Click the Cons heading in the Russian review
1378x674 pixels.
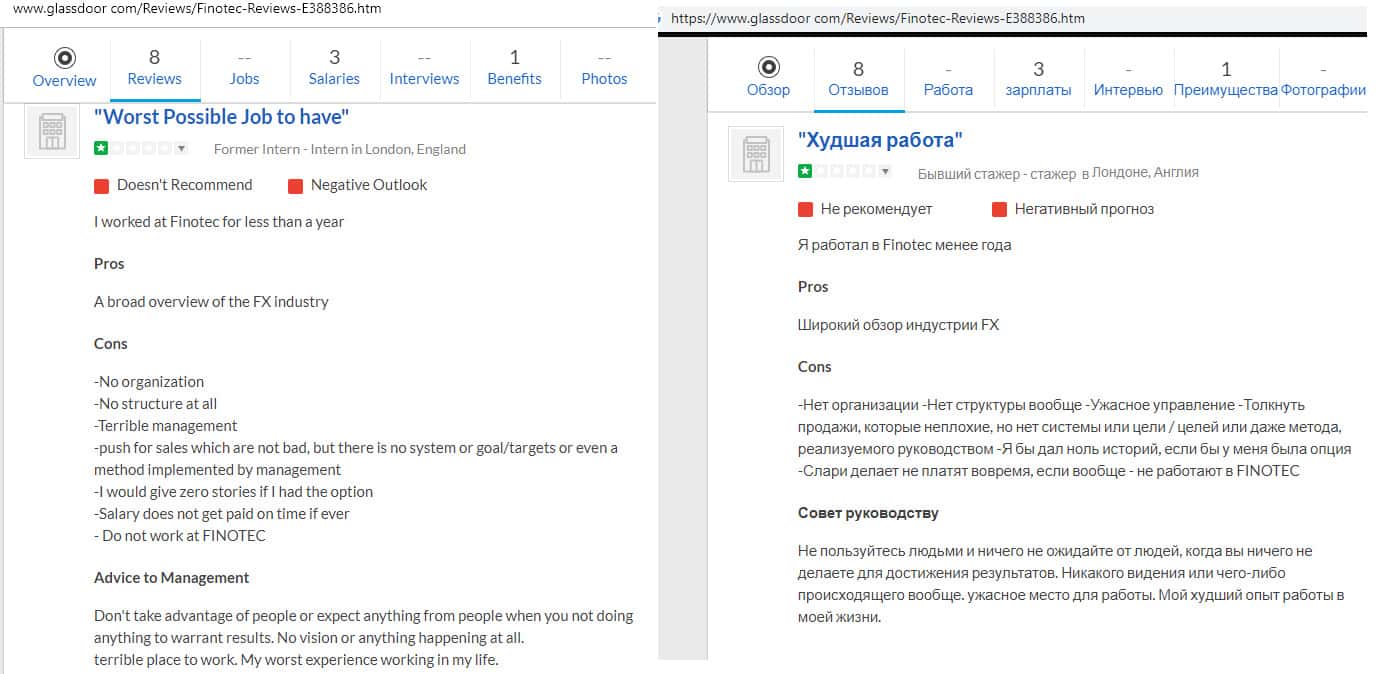point(815,367)
